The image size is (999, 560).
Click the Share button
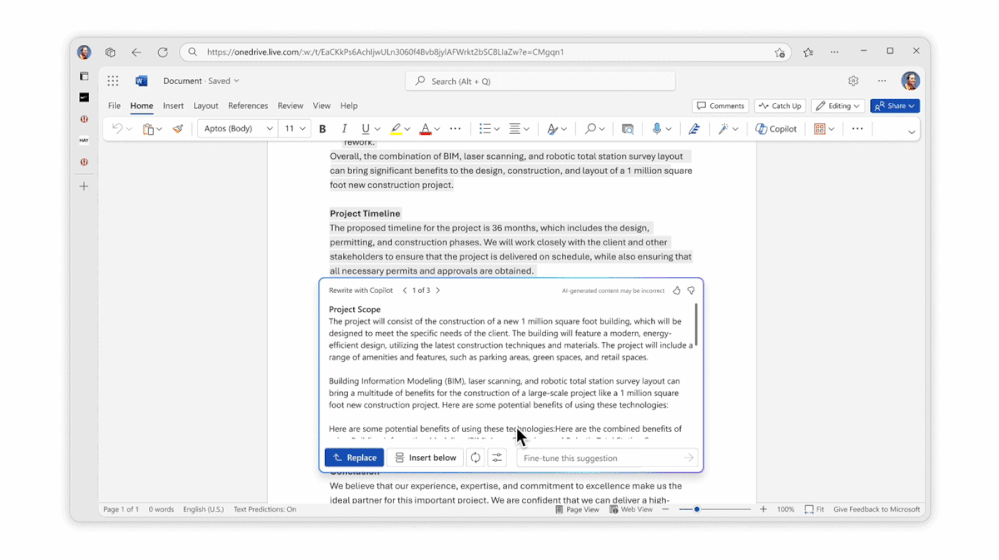[x=895, y=106]
